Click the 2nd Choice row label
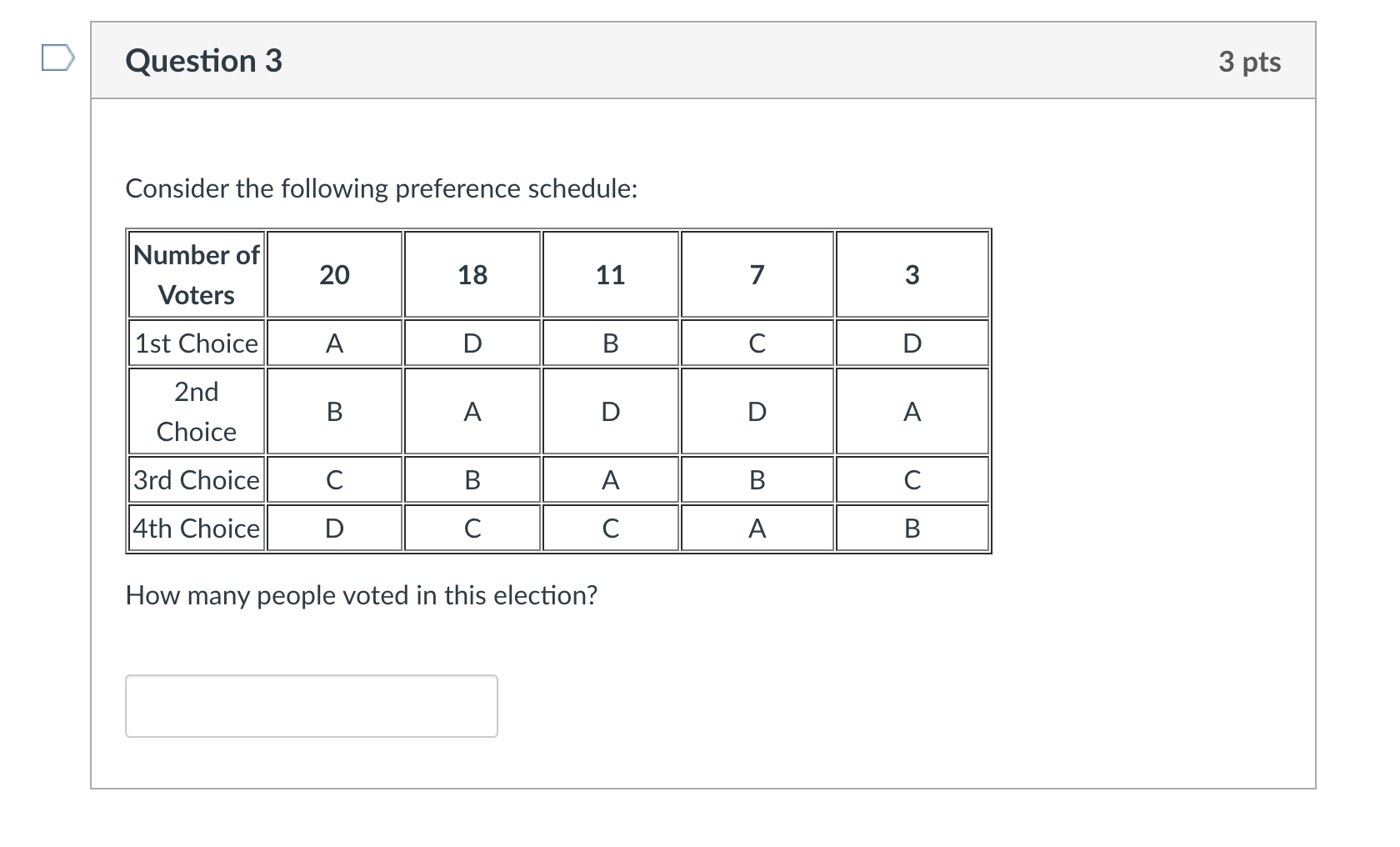 tap(197, 411)
